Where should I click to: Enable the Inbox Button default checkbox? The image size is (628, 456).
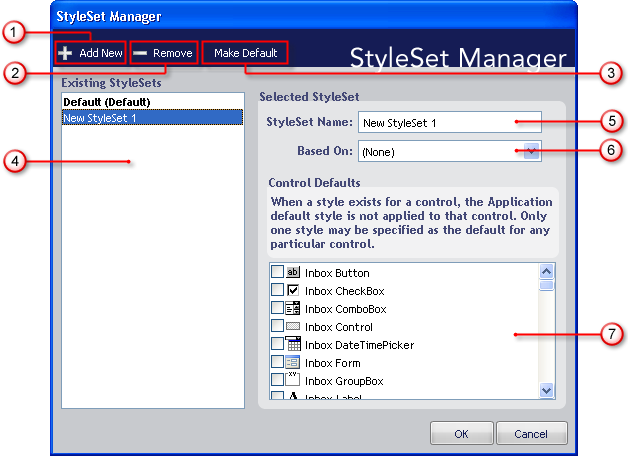277,272
